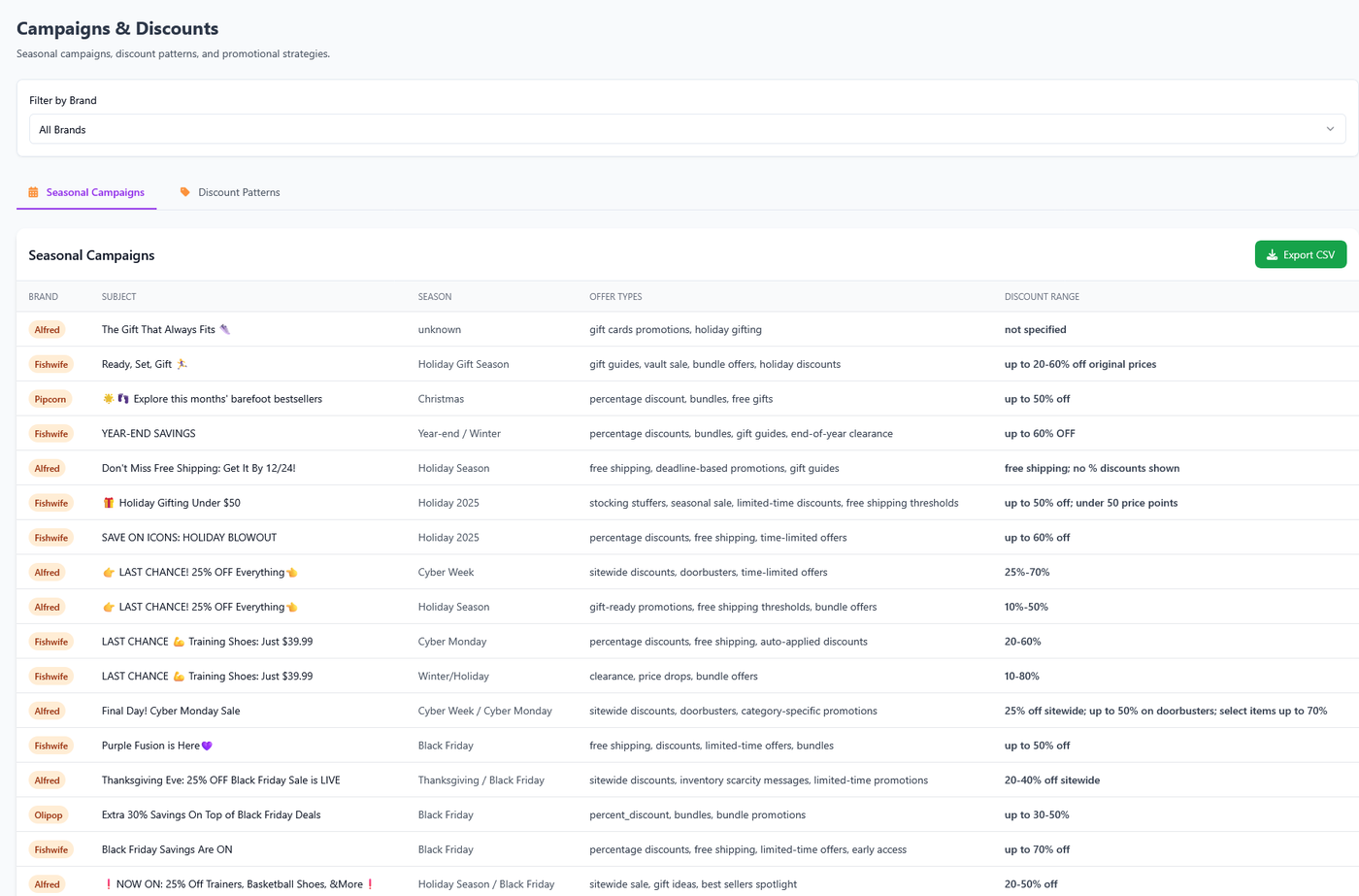Select "Don't Miss Free Shipping: Get It By 12/24!"
Screen dimensions: 1359x896
(199, 469)
